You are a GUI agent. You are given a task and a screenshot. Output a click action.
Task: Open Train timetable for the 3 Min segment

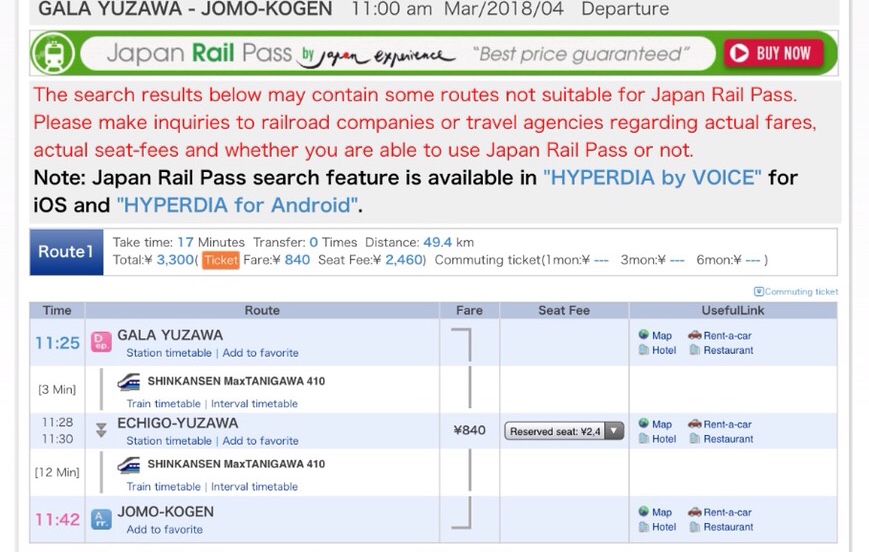[x=163, y=403]
